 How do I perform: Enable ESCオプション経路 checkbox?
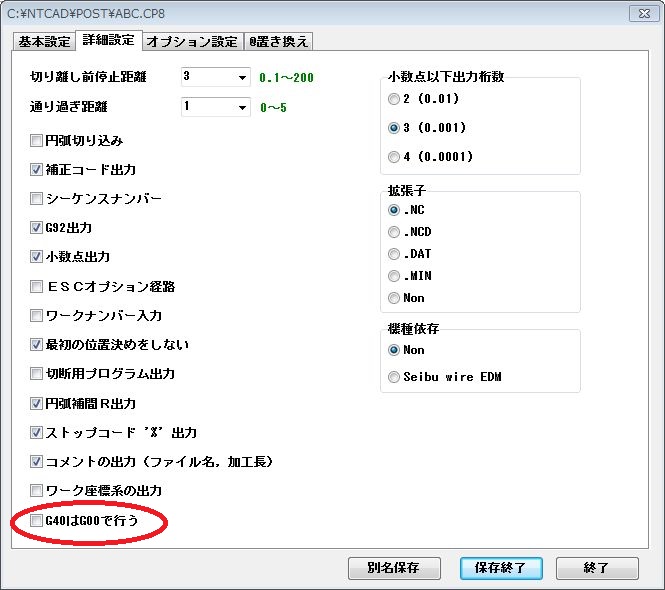coord(36,286)
